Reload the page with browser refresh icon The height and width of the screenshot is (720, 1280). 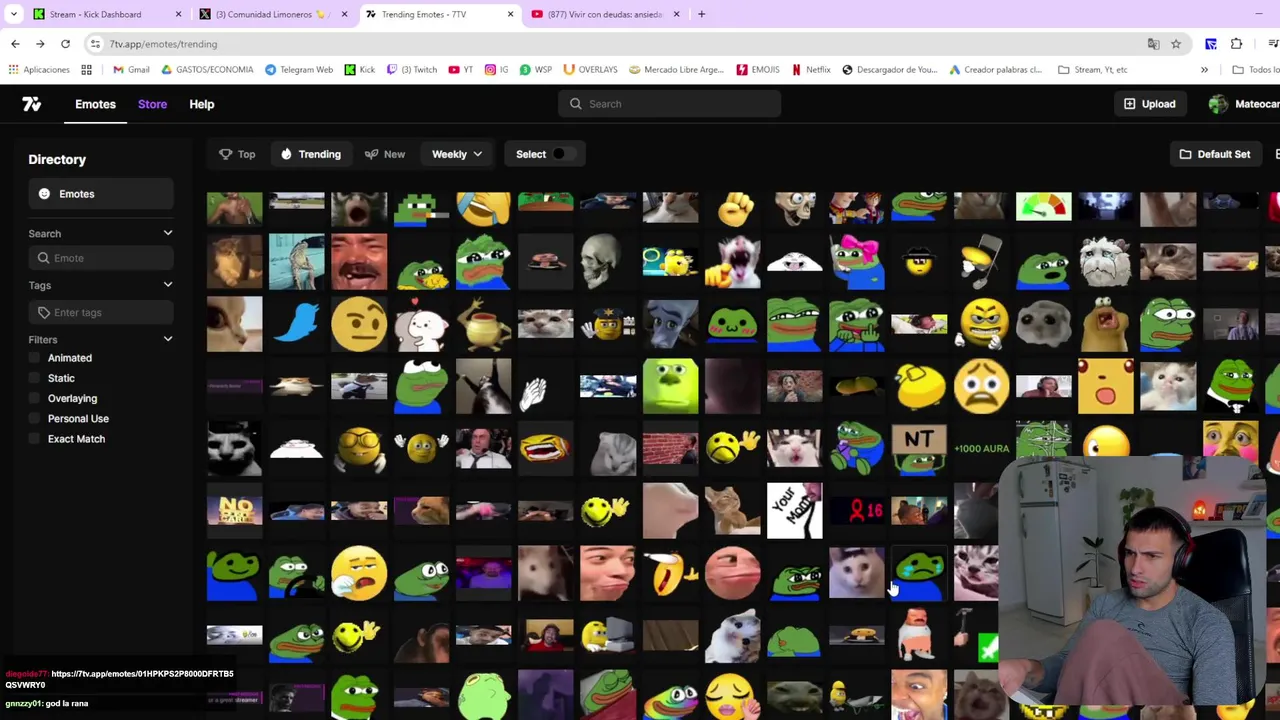click(65, 44)
